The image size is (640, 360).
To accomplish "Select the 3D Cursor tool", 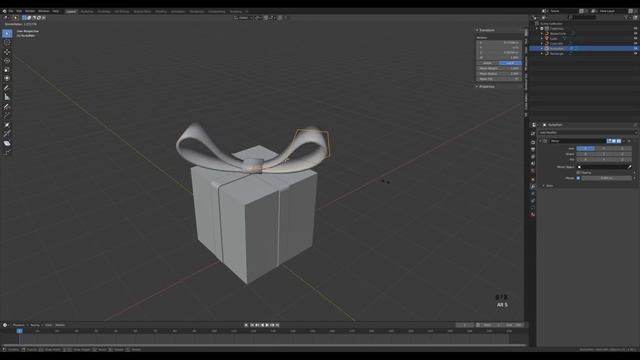I will pyautogui.click(x=7, y=42).
